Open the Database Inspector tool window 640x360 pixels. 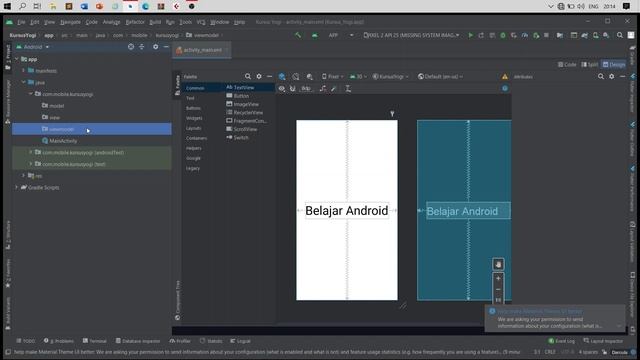(138, 341)
